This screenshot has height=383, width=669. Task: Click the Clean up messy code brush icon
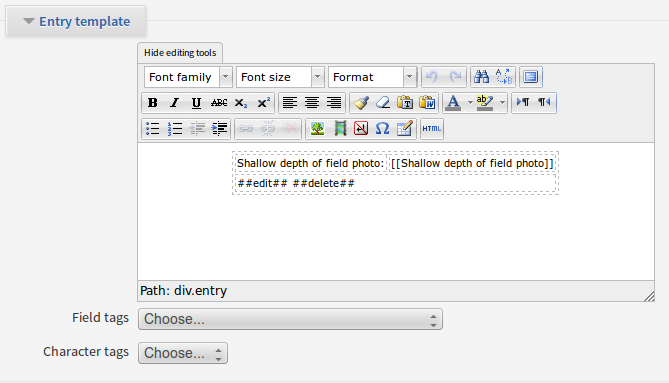click(x=361, y=103)
